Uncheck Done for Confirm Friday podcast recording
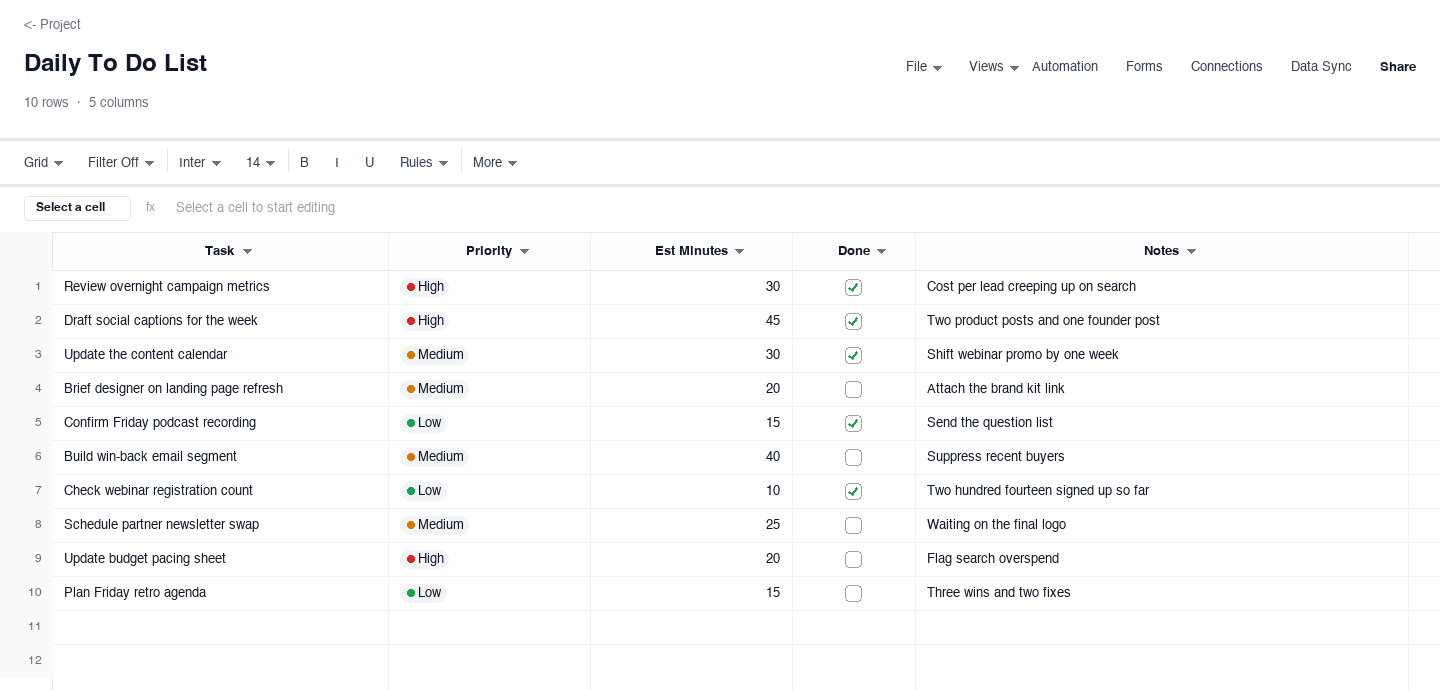Image resolution: width=1440 pixels, height=690 pixels. pyautogui.click(x=853, y=423)
